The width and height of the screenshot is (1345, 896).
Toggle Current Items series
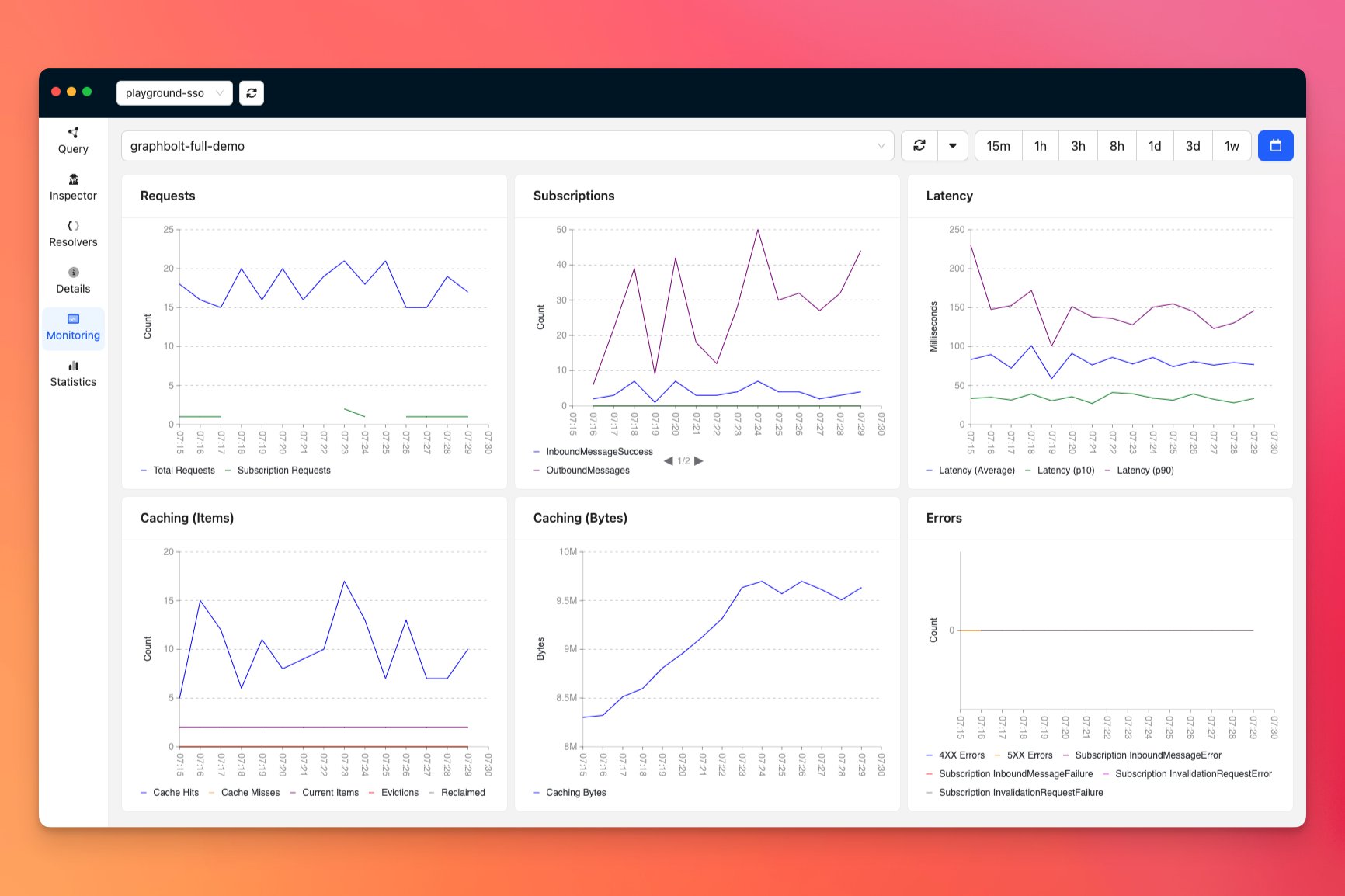pos(325,793)
